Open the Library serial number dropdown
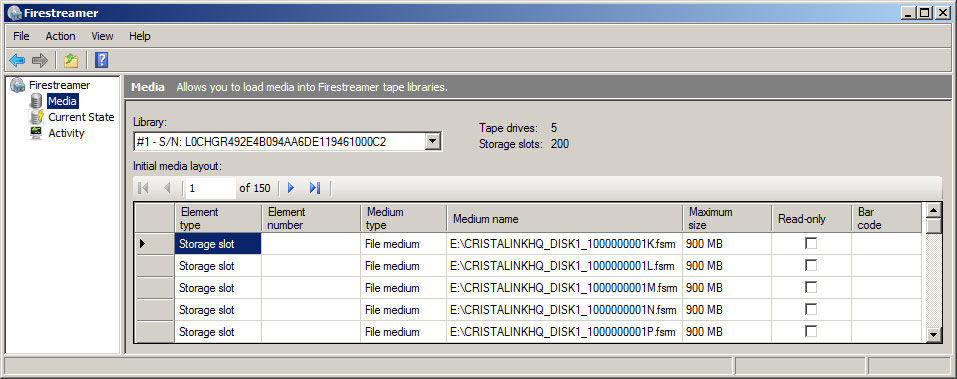 click(x=433, y=142)
